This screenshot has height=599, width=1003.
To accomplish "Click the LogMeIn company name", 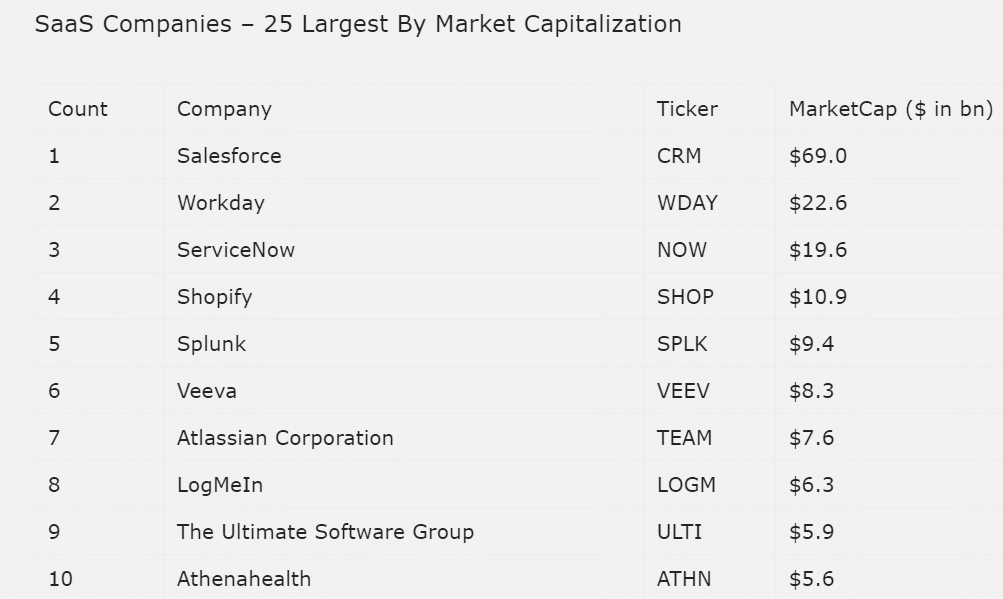I will (220, 485).
